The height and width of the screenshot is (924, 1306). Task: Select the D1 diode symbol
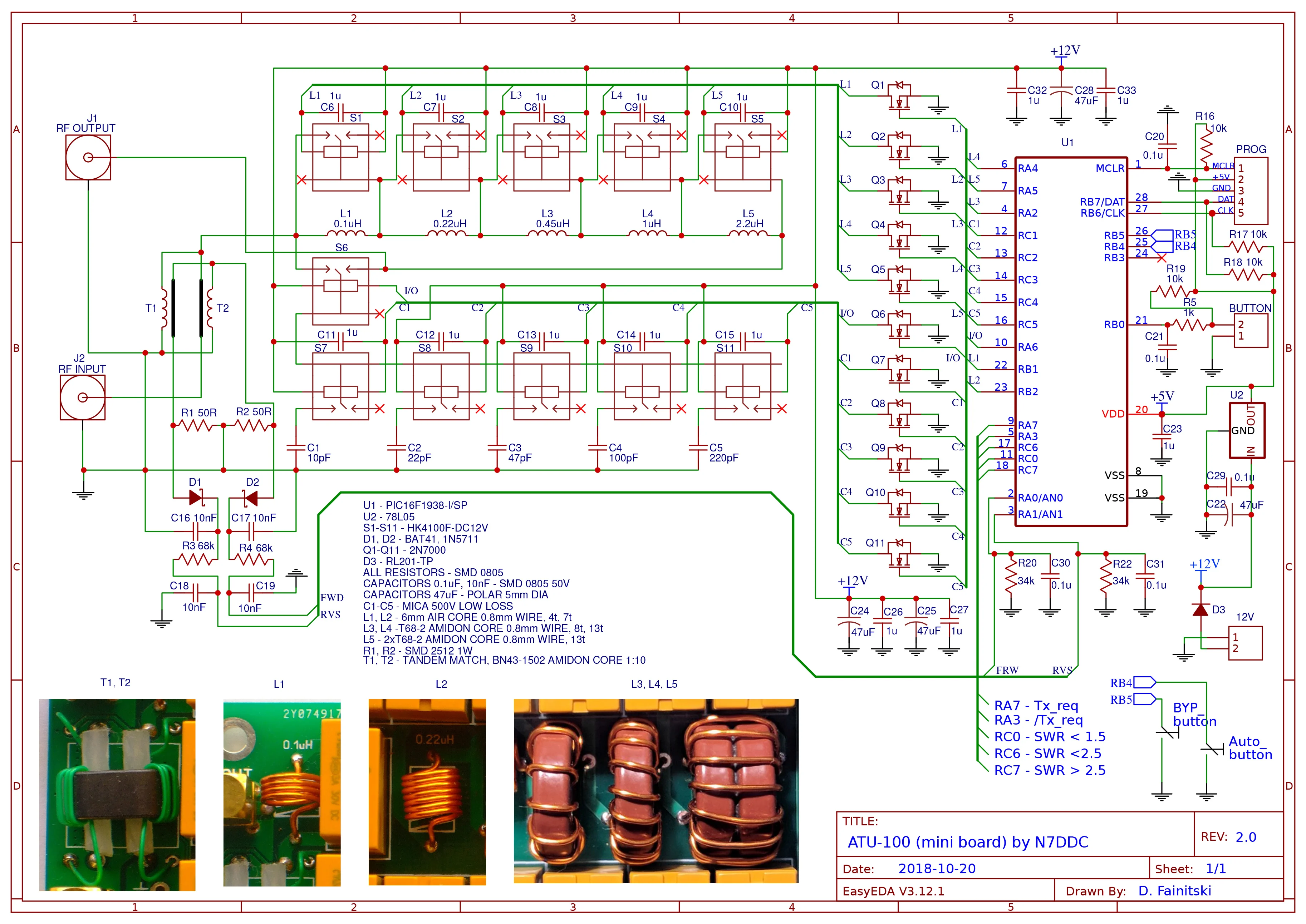196,498
